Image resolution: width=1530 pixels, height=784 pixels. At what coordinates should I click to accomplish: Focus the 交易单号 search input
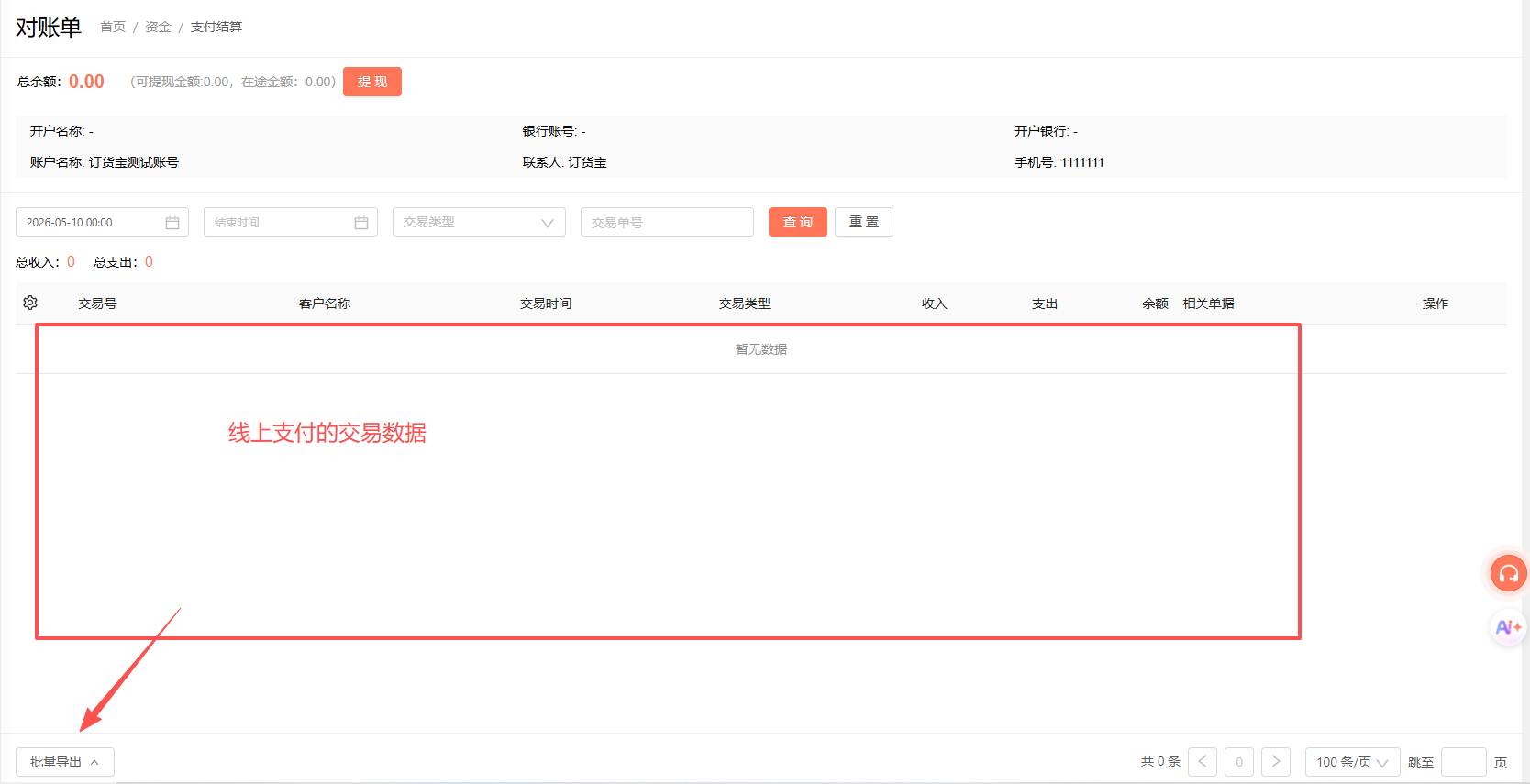point(667,222)
